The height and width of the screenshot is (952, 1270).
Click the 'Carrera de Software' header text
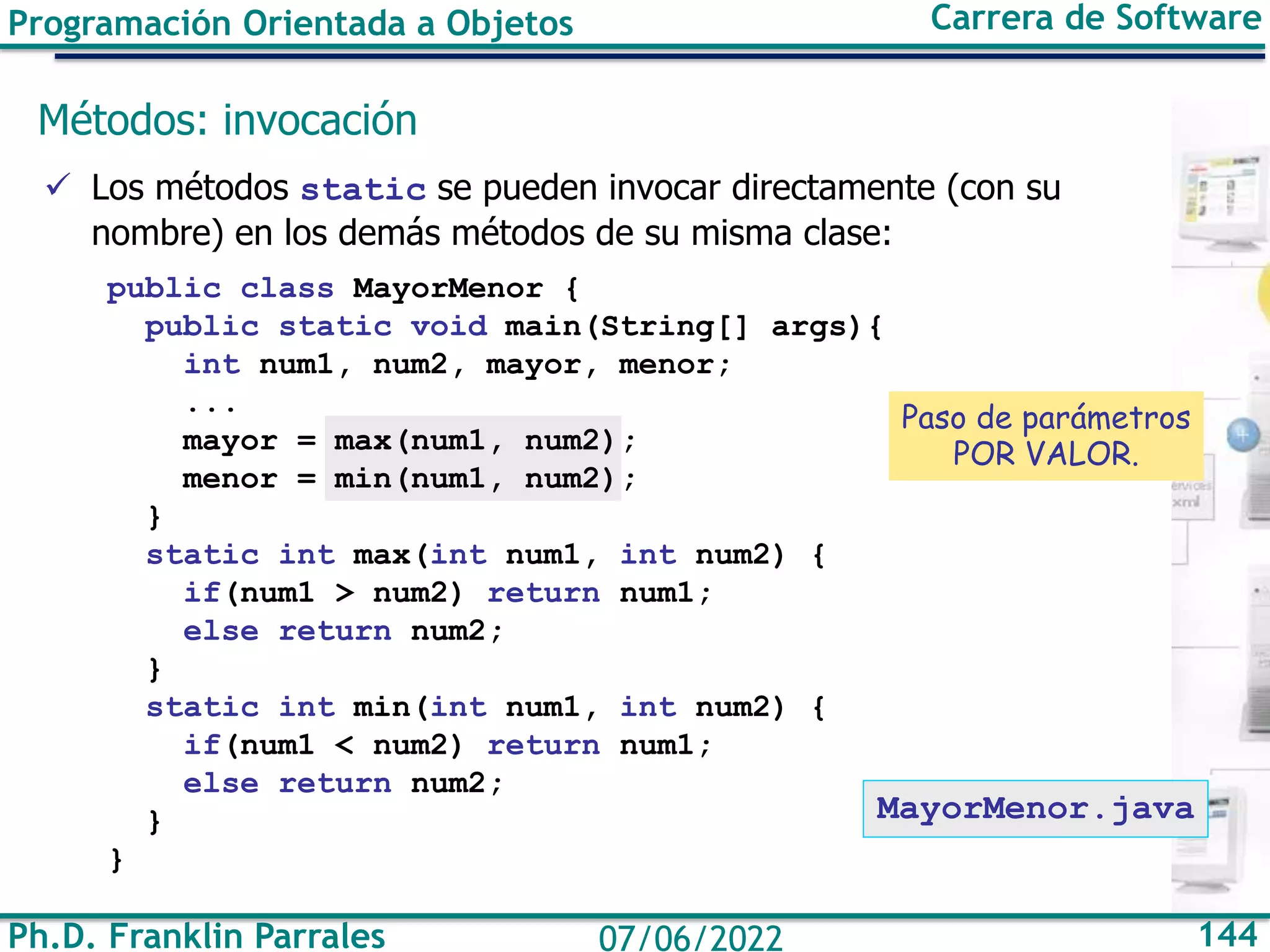pos(1096,18)
